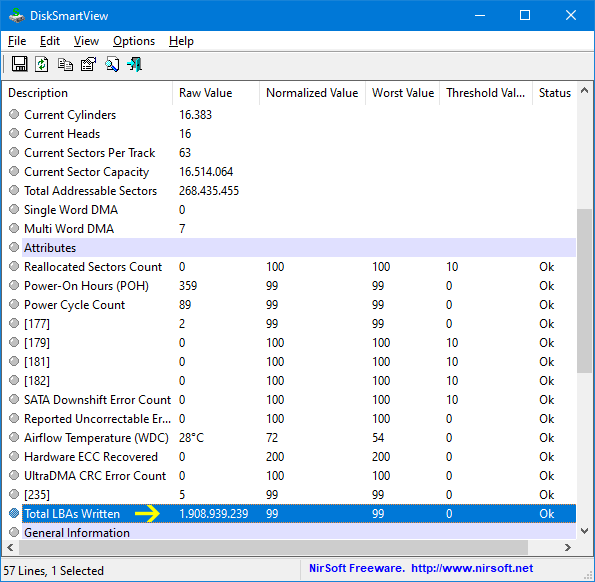
Task: Click the raw value 1.908.939.239
Action: click(x=213, y=513)
